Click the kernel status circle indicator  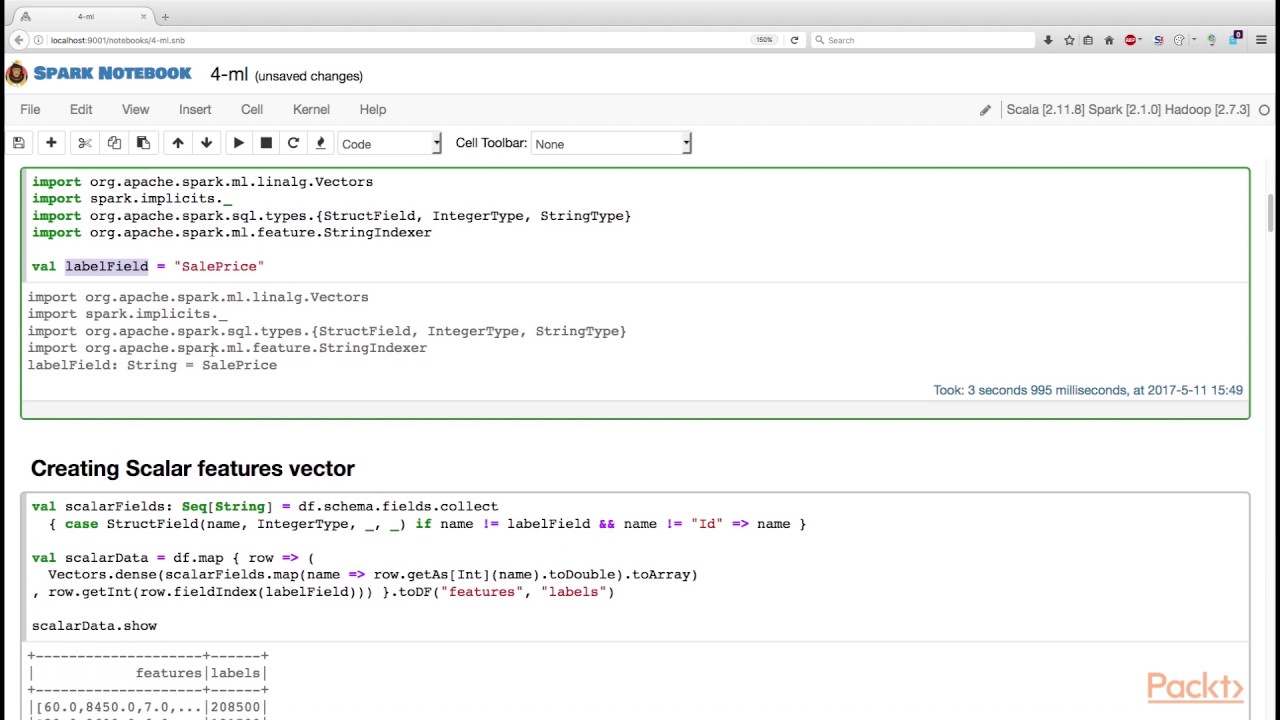1264,110
